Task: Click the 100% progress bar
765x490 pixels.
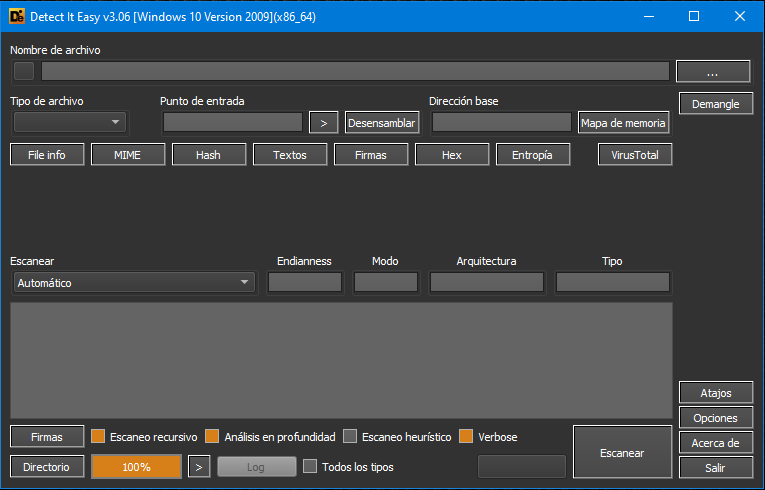Action: coord(136,467)
